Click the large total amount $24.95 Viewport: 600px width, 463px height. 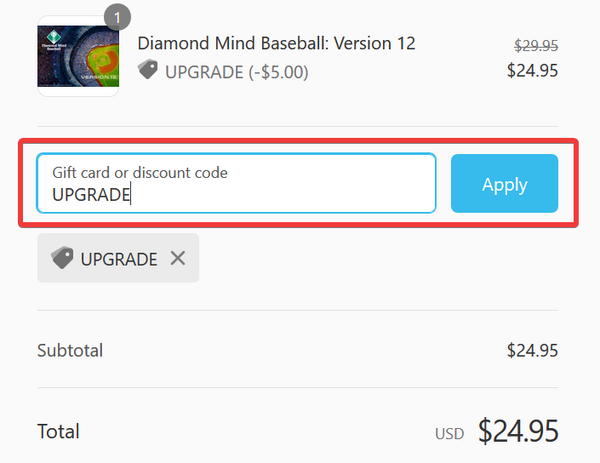(518, 430)
